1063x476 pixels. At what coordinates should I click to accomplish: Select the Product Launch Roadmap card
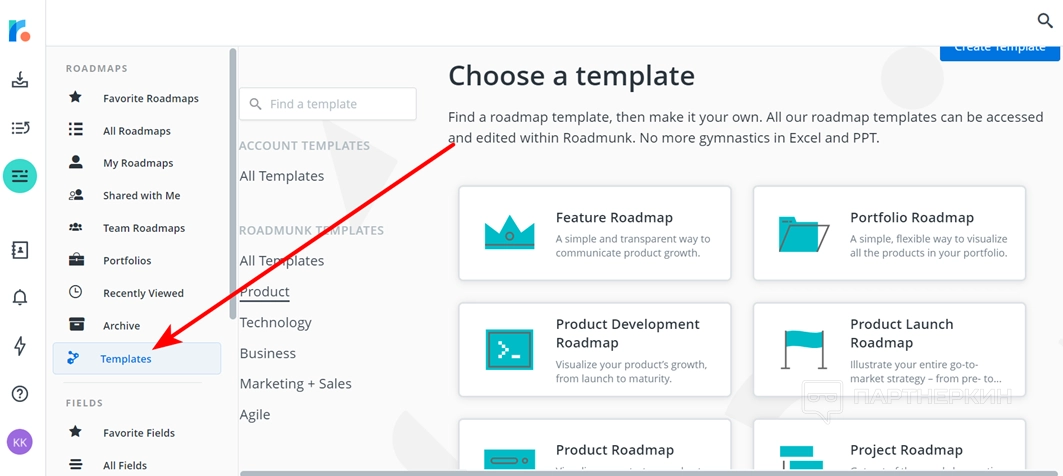coord(889,350)
